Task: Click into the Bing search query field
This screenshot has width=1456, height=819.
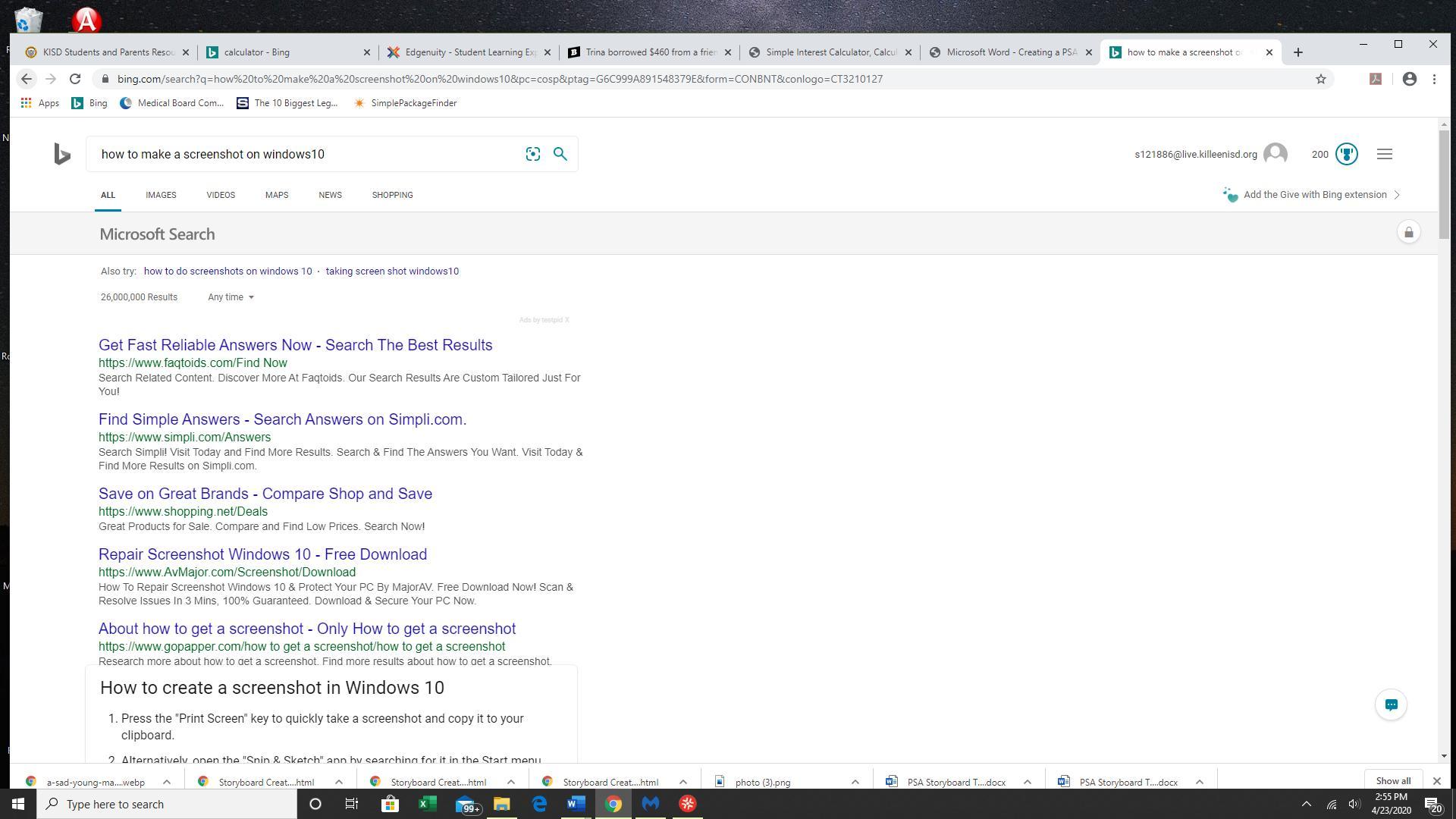Action: pos(303,154)
